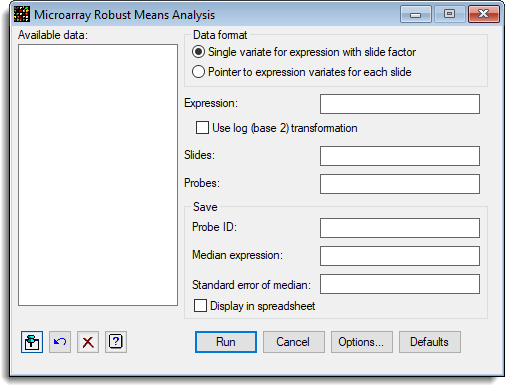
Task: Close the Microarray Robust Means Analysis window
Action: (x=484, y=14)
